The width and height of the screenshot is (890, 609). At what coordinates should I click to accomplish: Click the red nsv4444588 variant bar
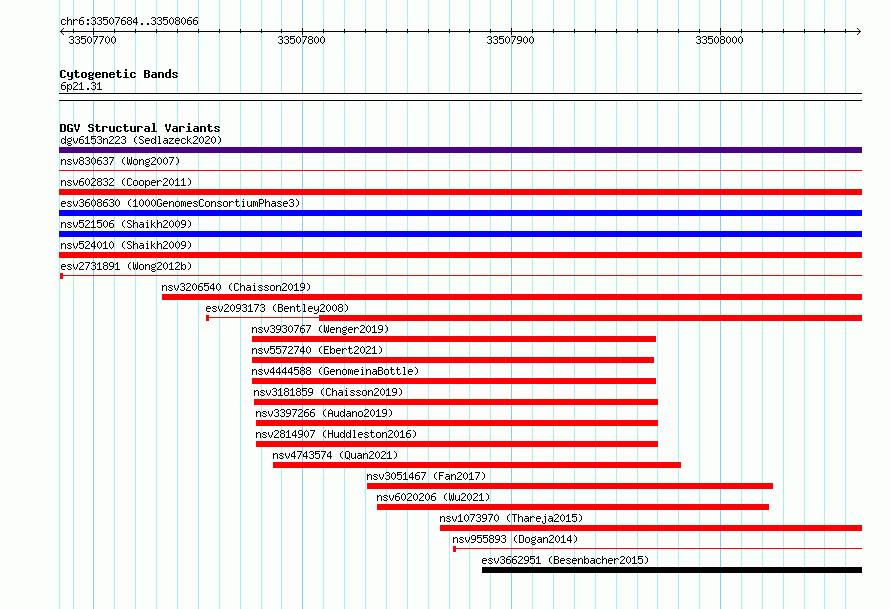tap(454, 381)
